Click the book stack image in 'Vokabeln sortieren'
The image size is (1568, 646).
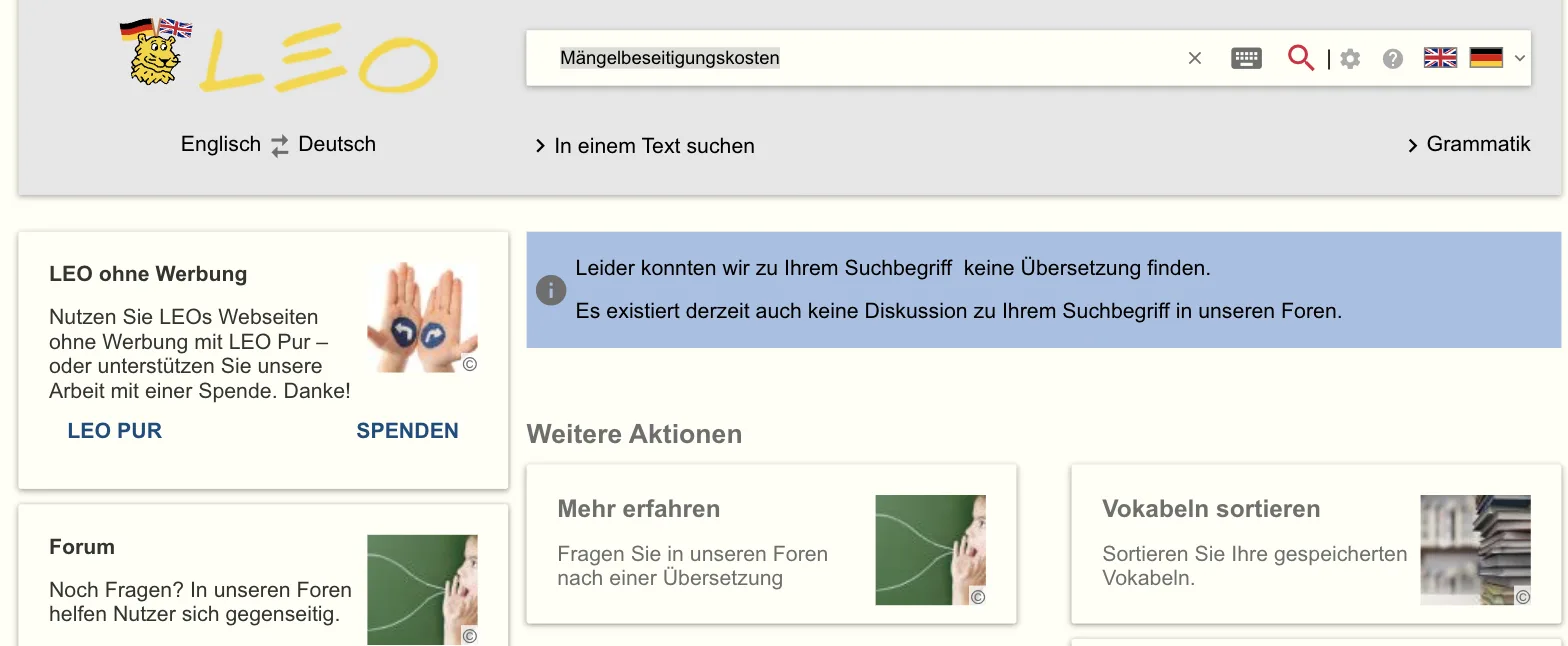pyautogui.click(x=1475, y=550)
